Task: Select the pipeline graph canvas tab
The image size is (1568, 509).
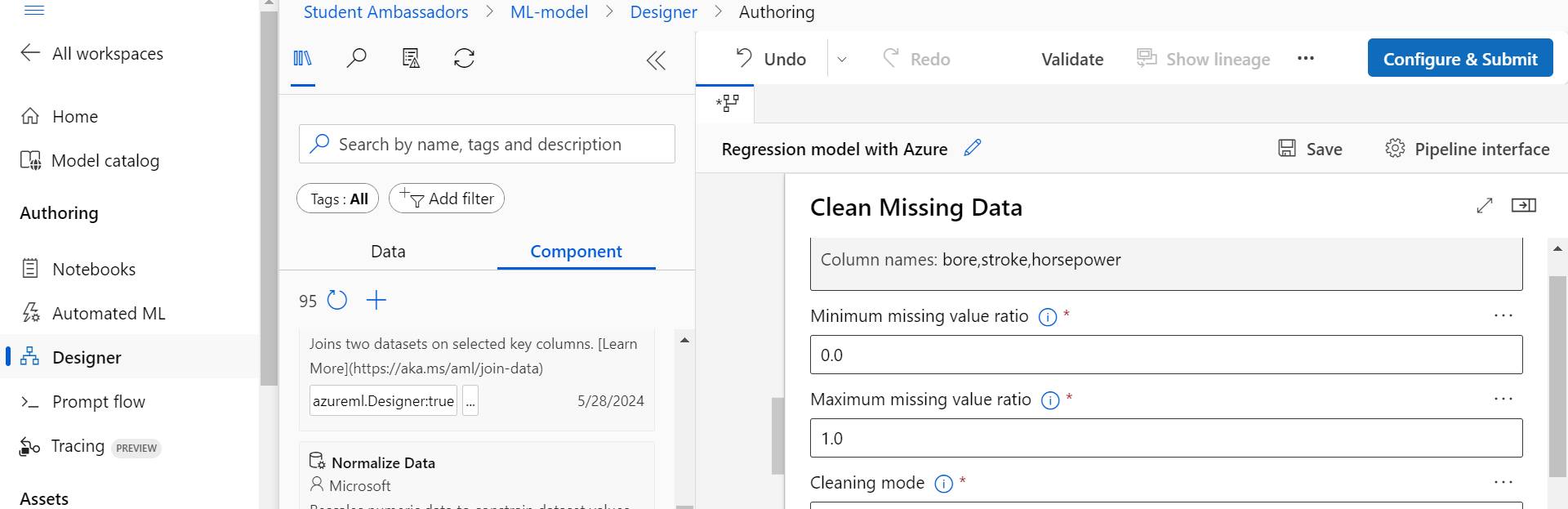Action: (727, 104)
